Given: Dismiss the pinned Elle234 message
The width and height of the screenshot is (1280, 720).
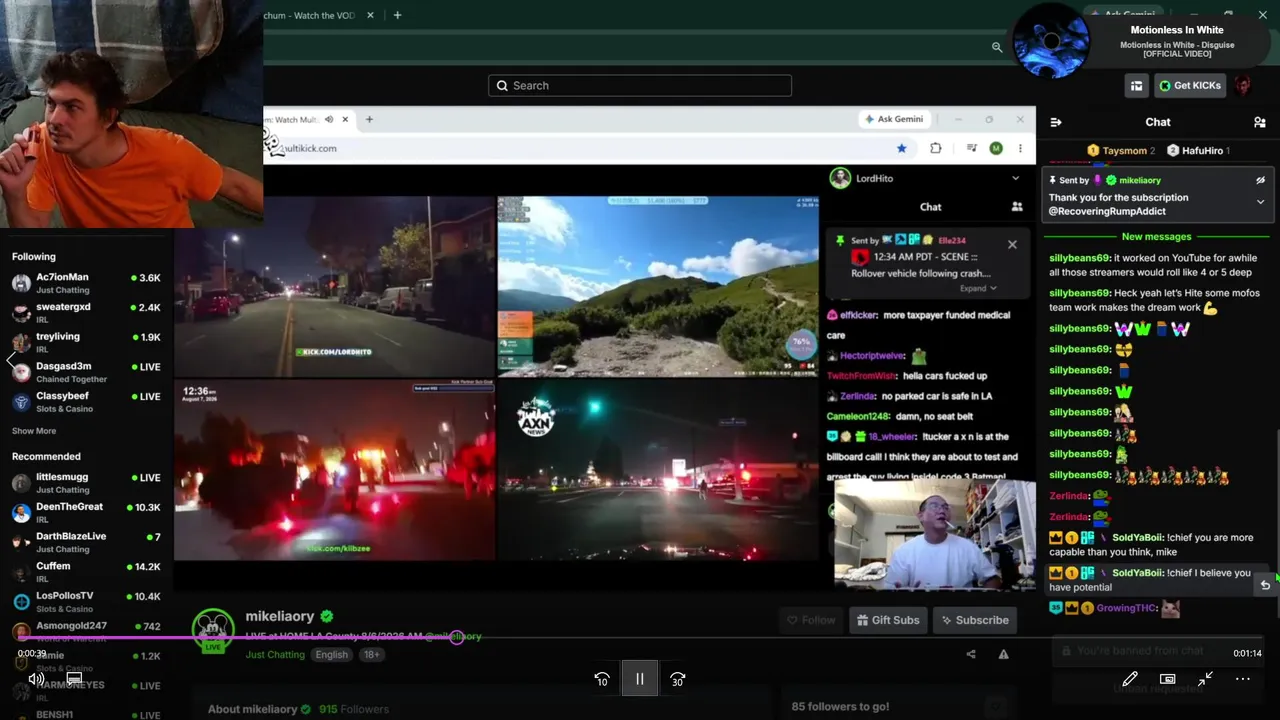Looking at the screenshot, I should pyautogui.click(x=1012, y=244).
